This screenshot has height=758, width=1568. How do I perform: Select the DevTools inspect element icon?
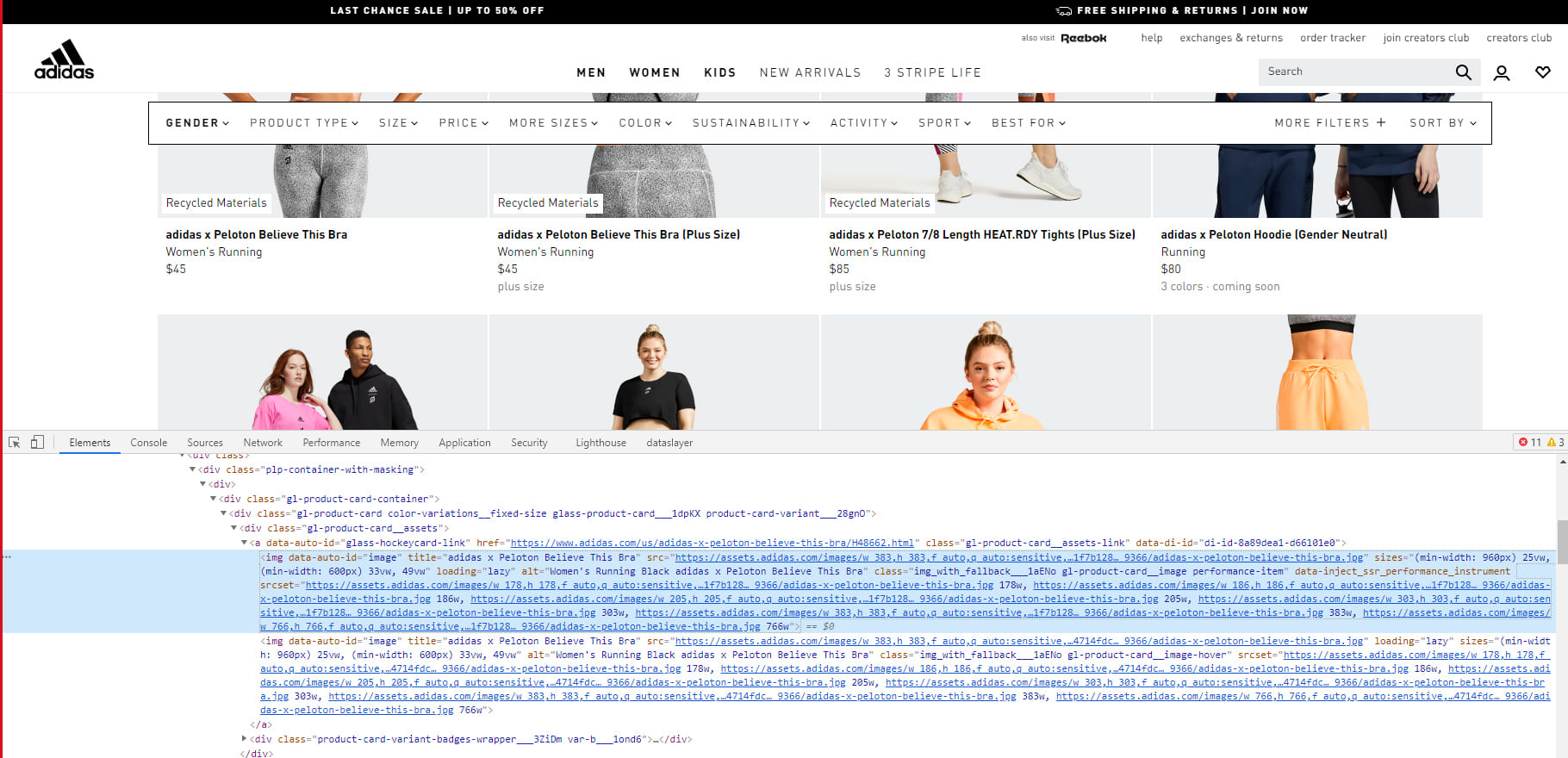[x=15, y=442]
